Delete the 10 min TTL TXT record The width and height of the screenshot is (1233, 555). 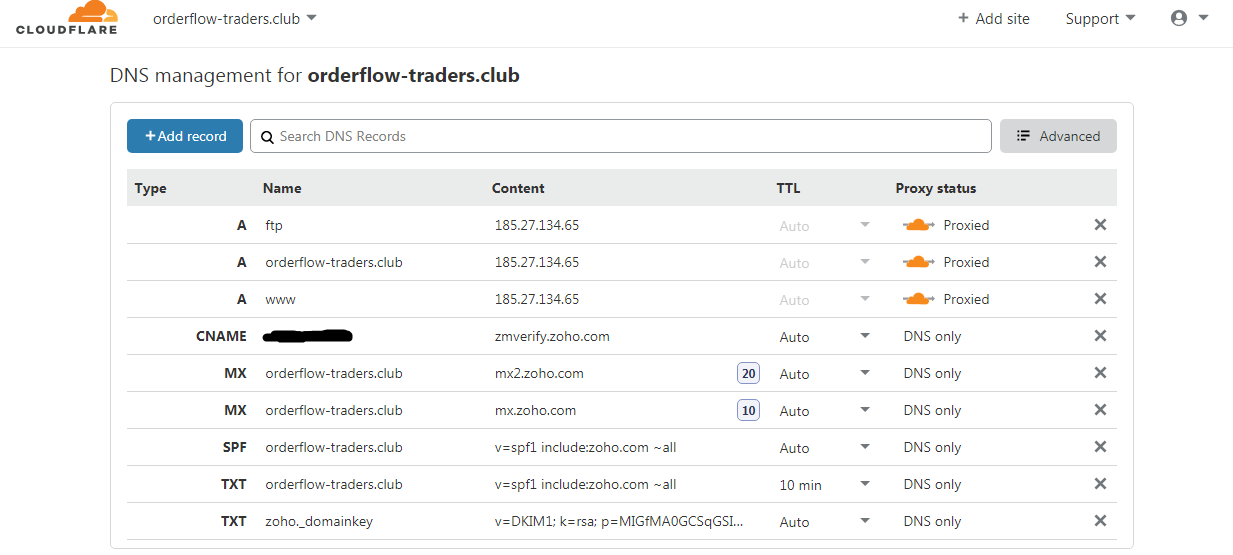click(1100, 484)
